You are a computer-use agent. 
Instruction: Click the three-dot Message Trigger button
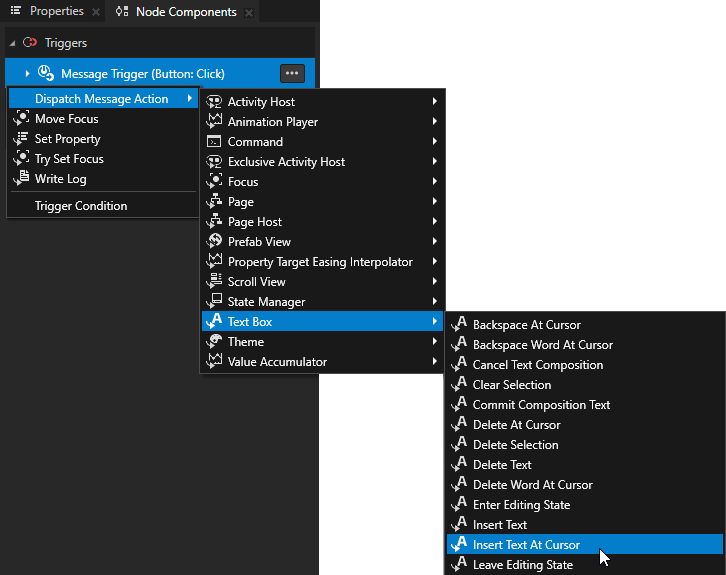[291, 73]
